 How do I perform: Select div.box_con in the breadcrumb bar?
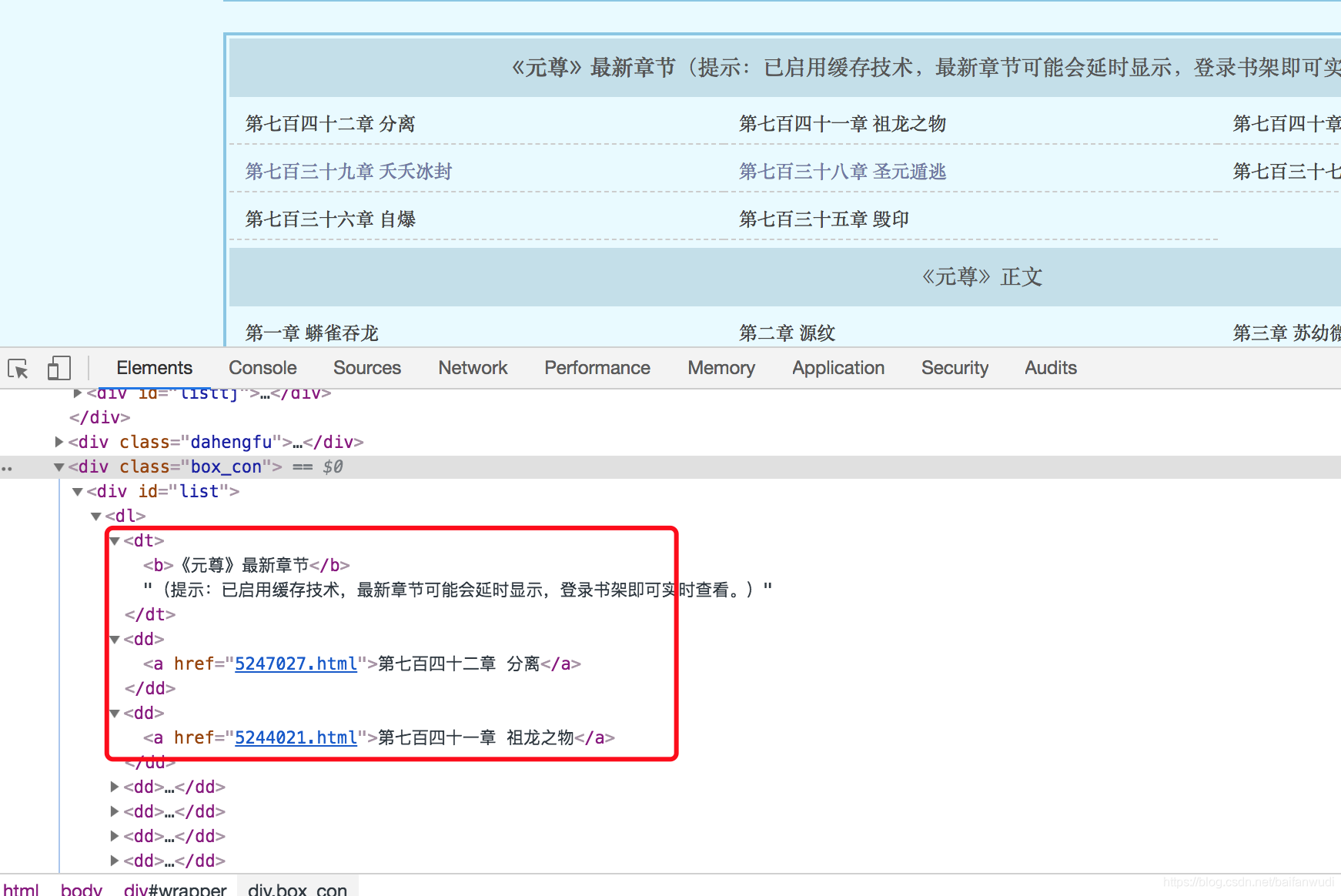tap(297, 889)
